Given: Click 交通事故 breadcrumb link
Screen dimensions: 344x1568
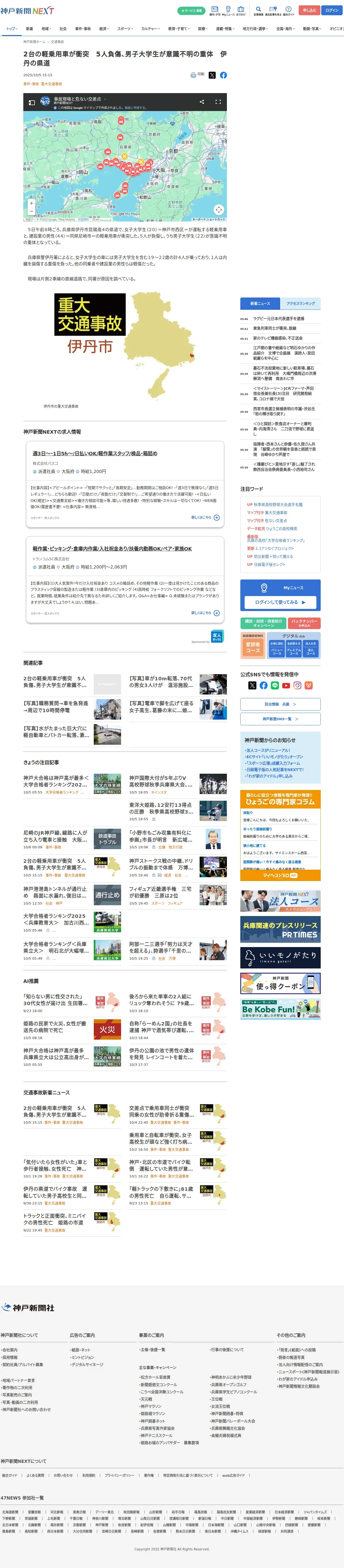Looking at the screenshot, I should coord(57,42).
